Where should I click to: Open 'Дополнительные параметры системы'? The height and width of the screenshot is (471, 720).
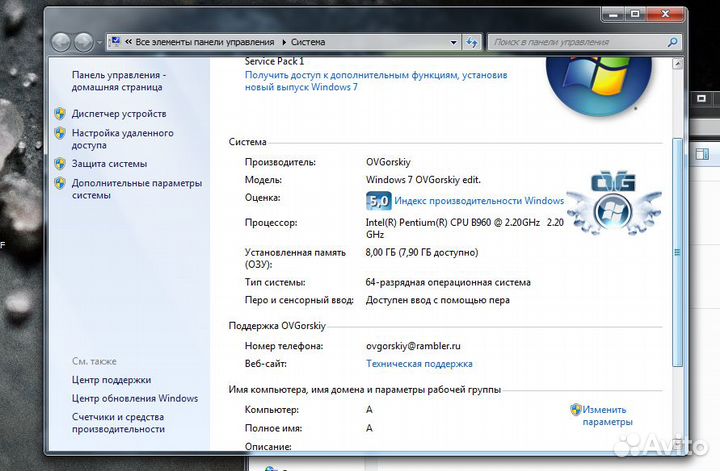pyautogui.click(x=137, y=189)
